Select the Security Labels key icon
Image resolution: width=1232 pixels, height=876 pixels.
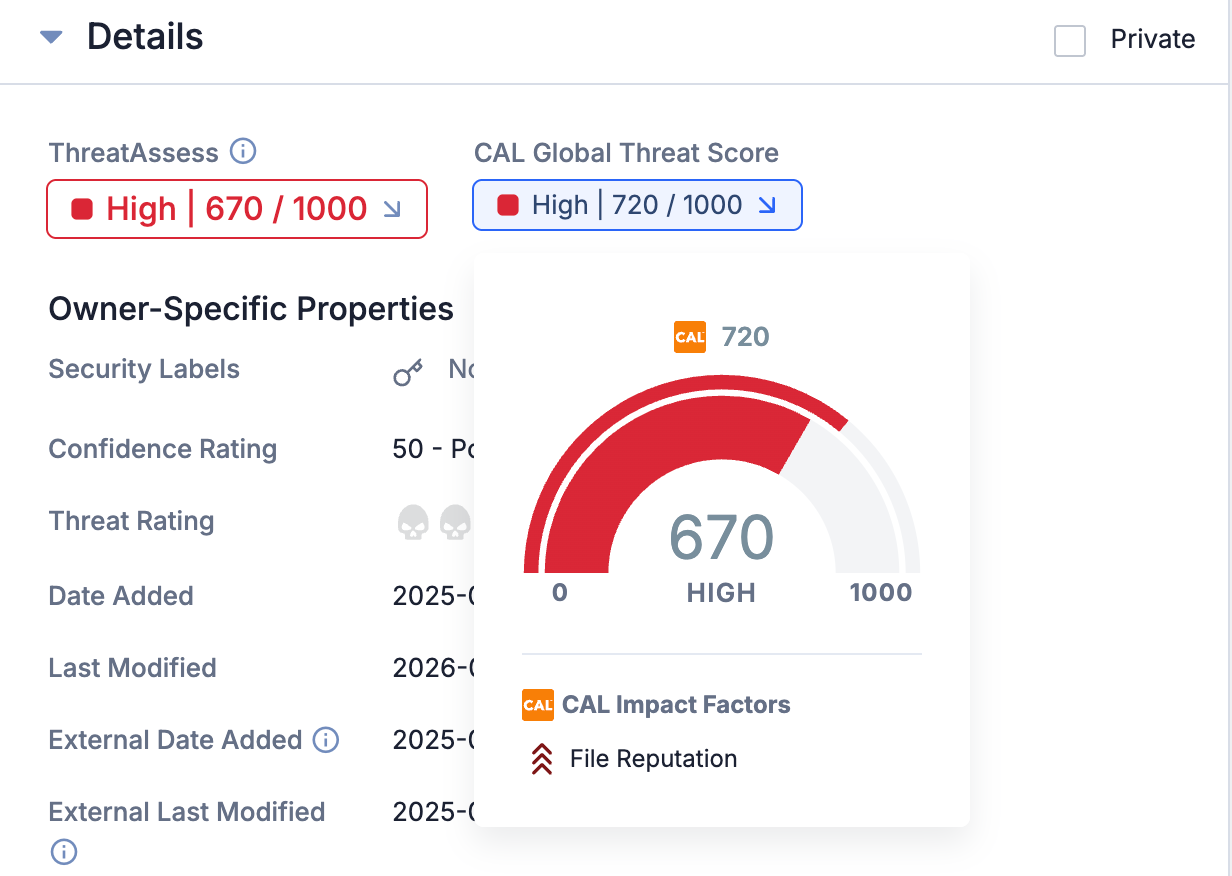[x=407, y=373]
